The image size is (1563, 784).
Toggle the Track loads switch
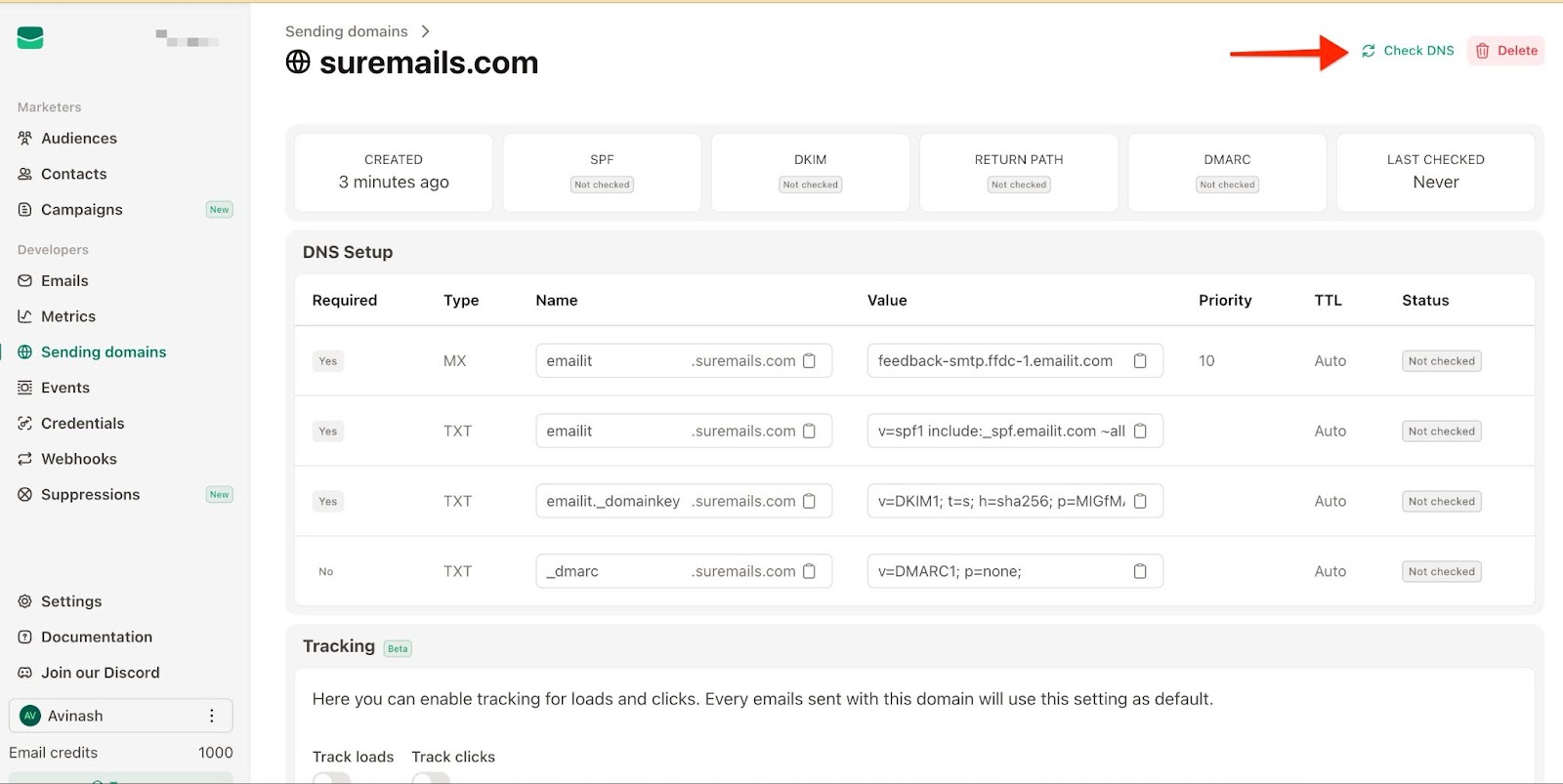[x=332, y=779]
